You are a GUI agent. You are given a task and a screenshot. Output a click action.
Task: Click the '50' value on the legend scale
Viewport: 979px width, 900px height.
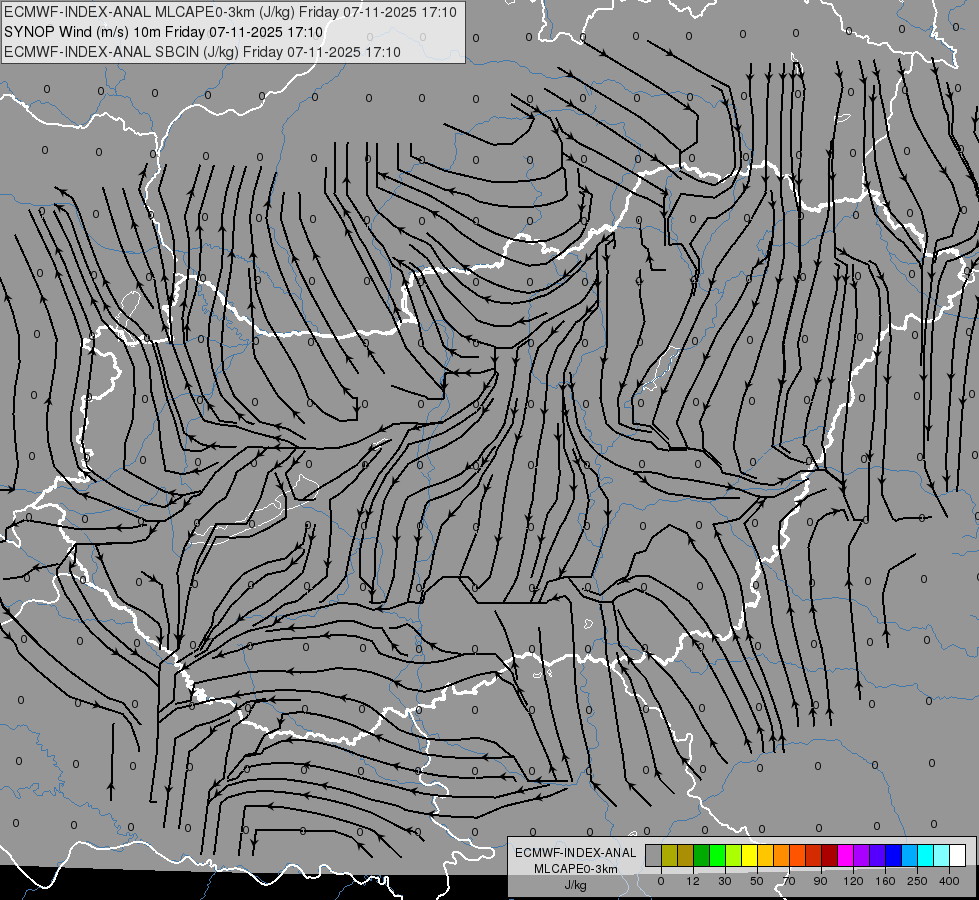pos(757,881)
